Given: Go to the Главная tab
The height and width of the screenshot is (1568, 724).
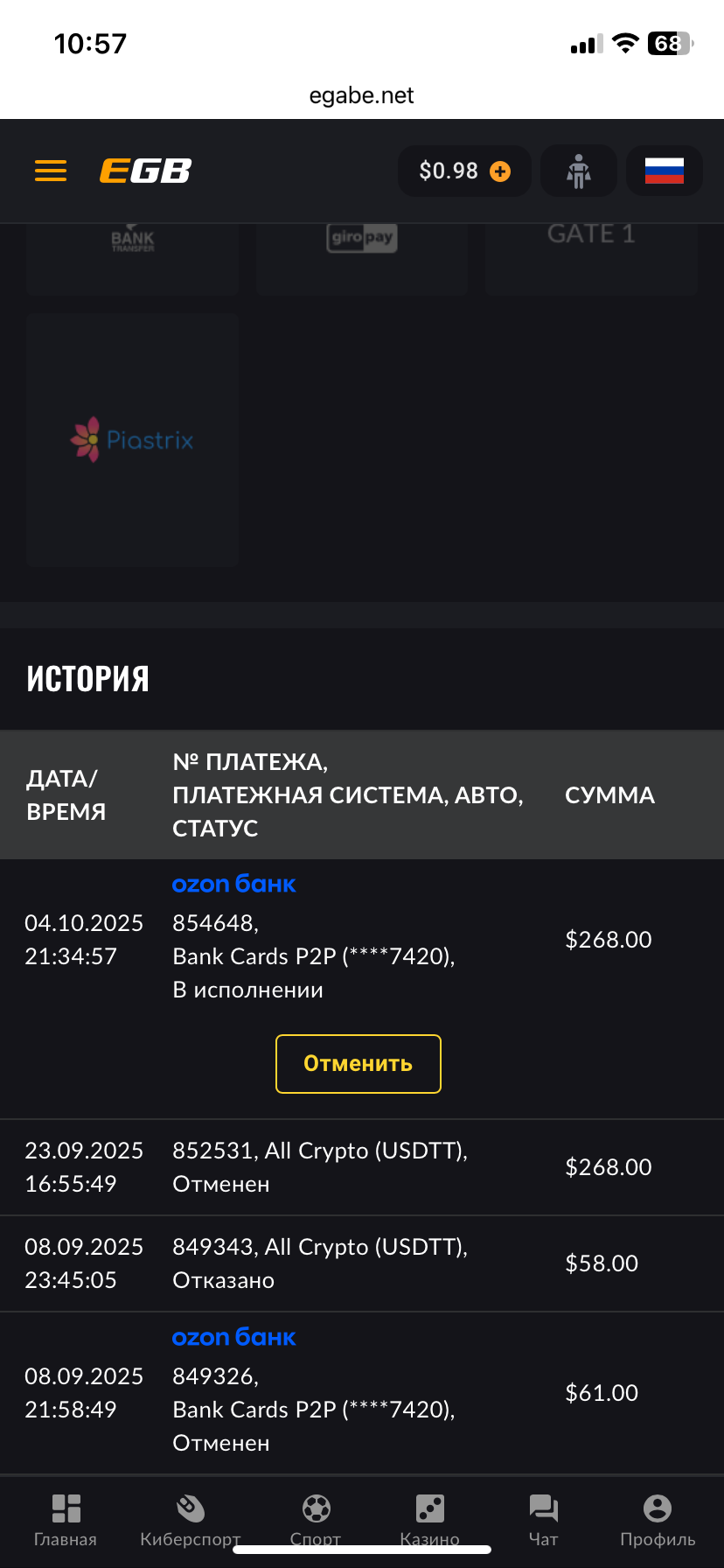Looking at the screenshot, I should click(66, 1520).
